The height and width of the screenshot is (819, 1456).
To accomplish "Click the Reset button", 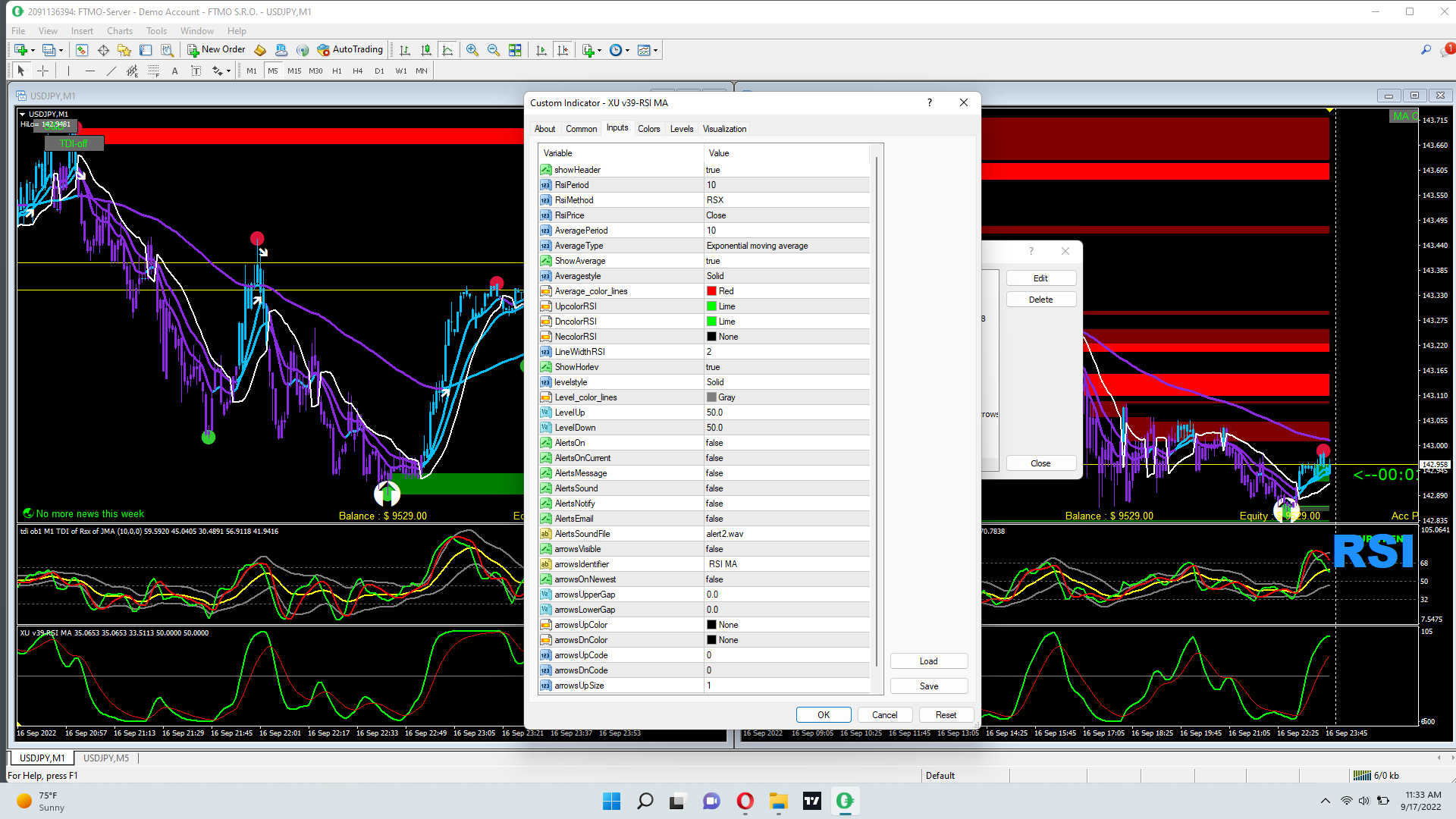I will click(946, 714).
